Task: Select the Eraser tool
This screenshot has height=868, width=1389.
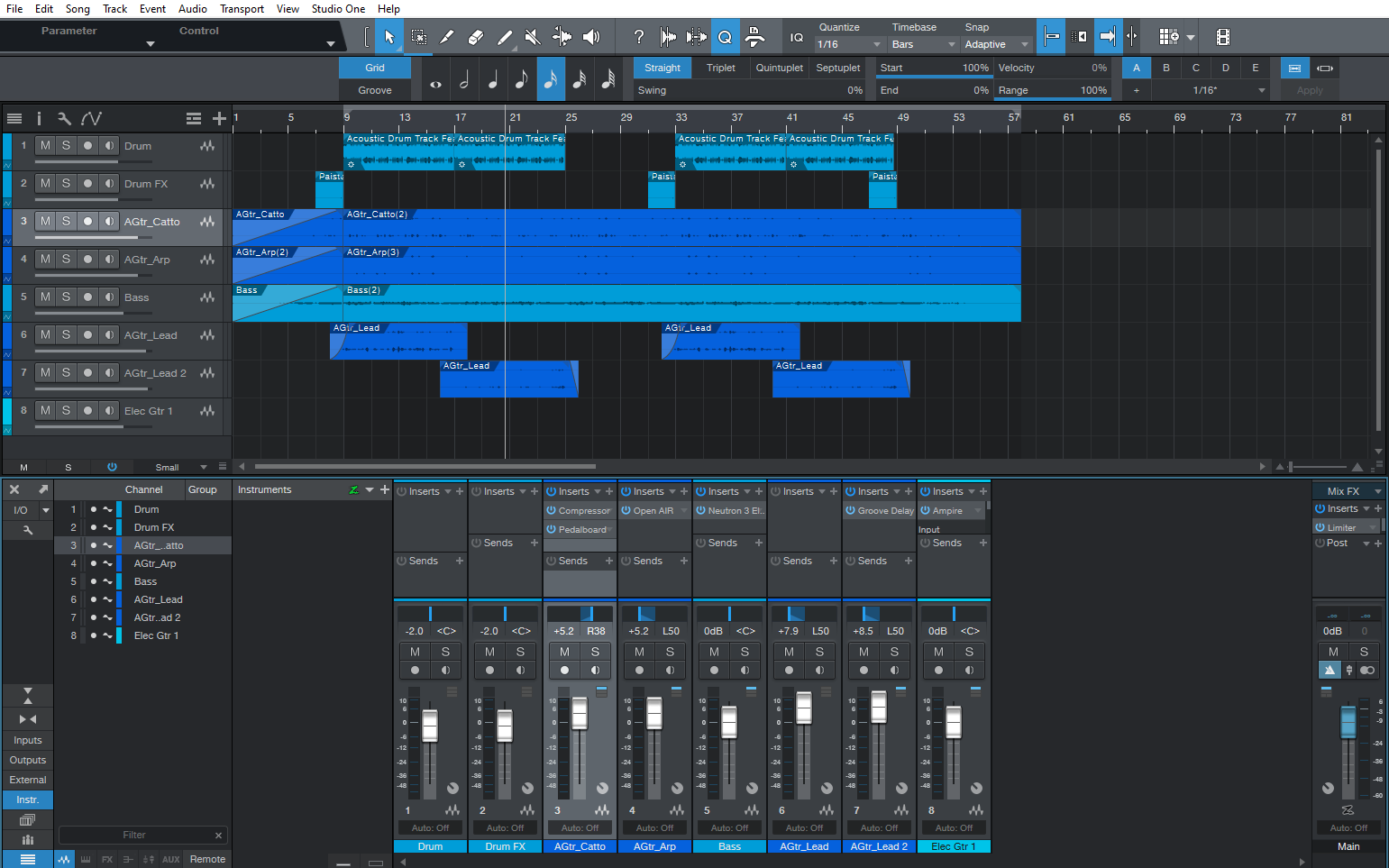Action: coord(476,37)
